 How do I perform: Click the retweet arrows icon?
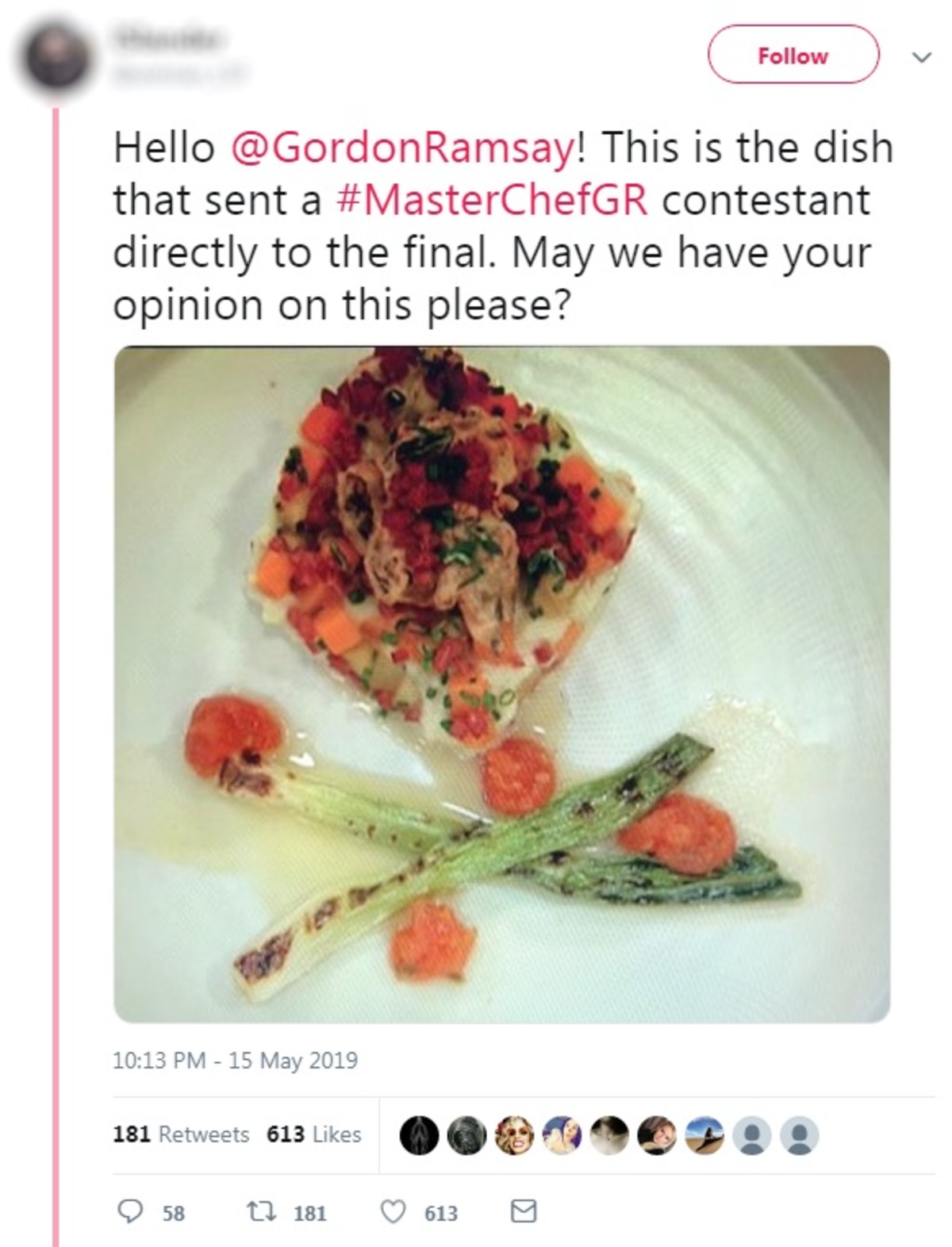pyautogui.click(x=258, y=1211)
